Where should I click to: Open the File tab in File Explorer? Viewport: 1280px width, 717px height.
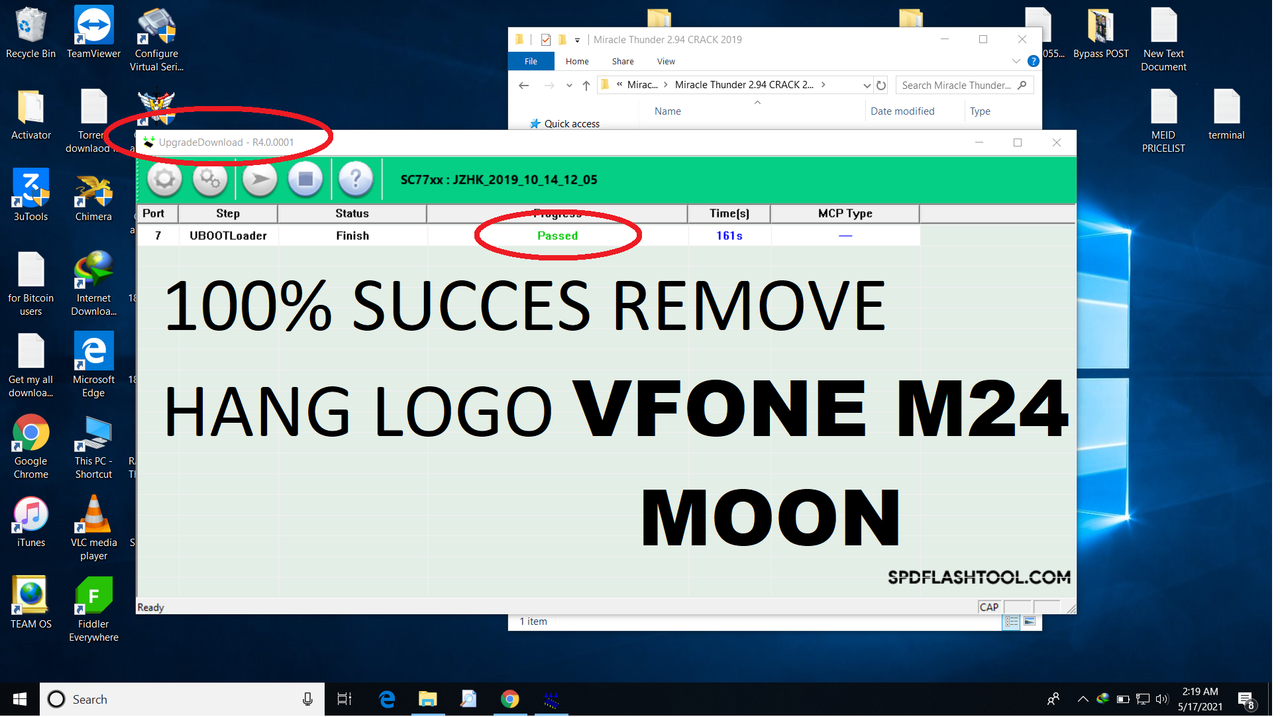(531, 61)
